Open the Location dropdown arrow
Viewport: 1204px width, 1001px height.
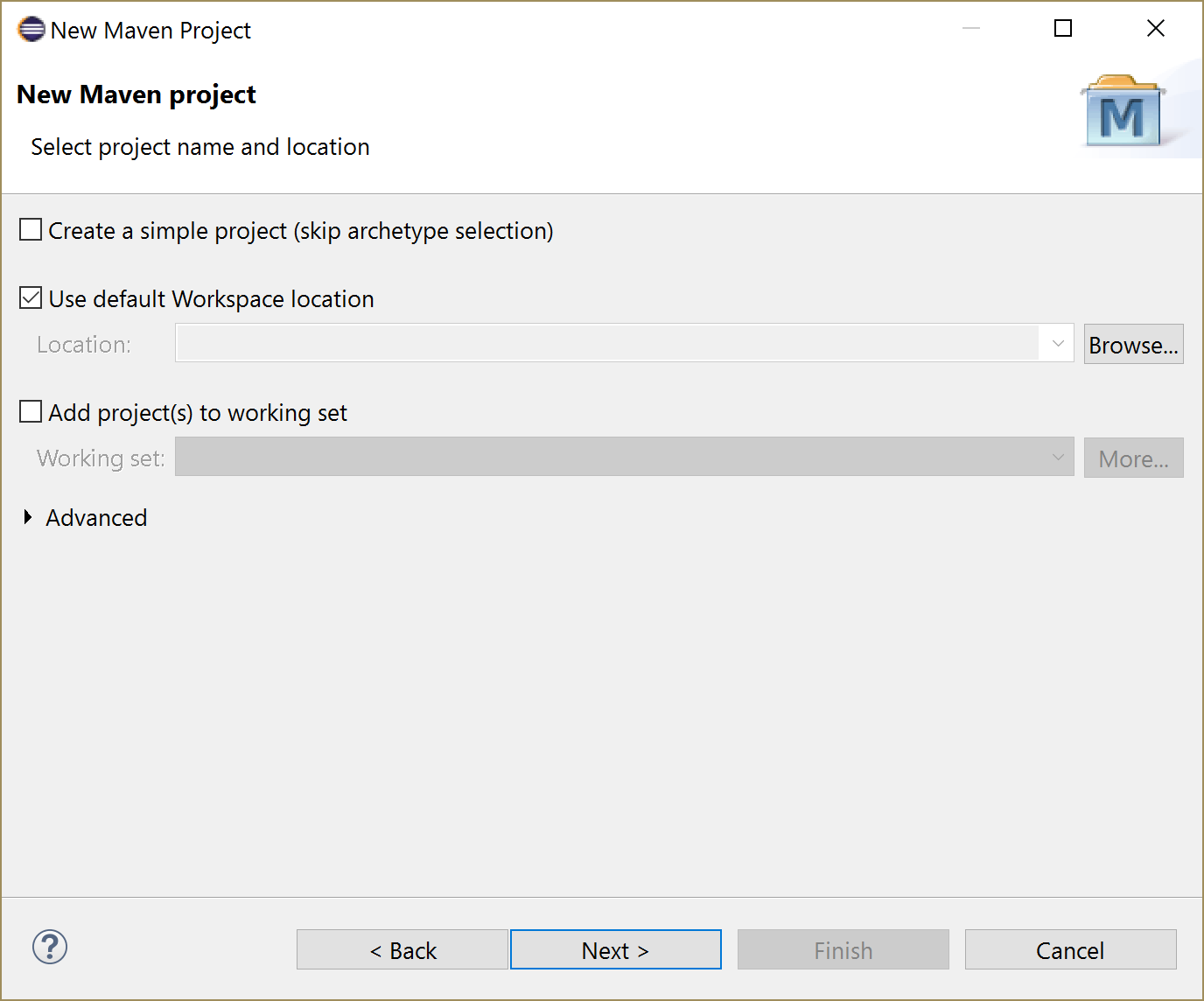[1058, 344]
